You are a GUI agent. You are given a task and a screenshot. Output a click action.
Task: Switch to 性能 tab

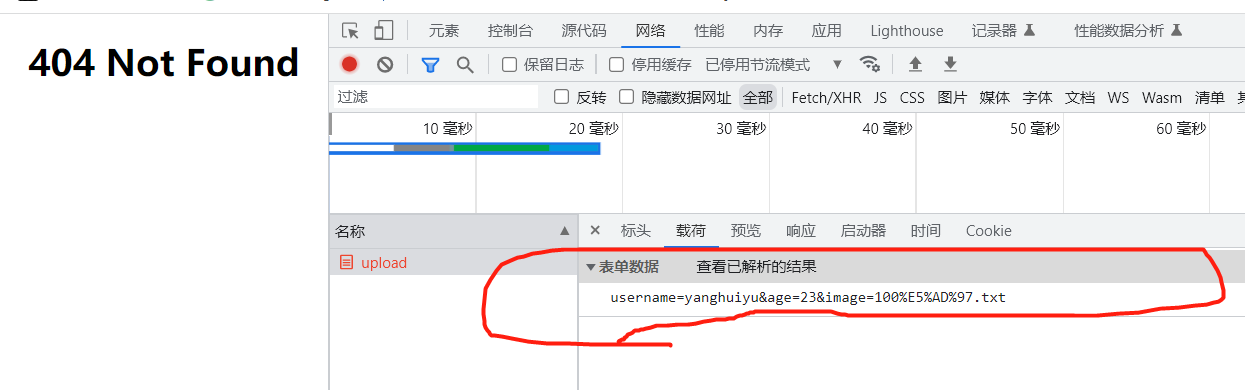(709, 31)
